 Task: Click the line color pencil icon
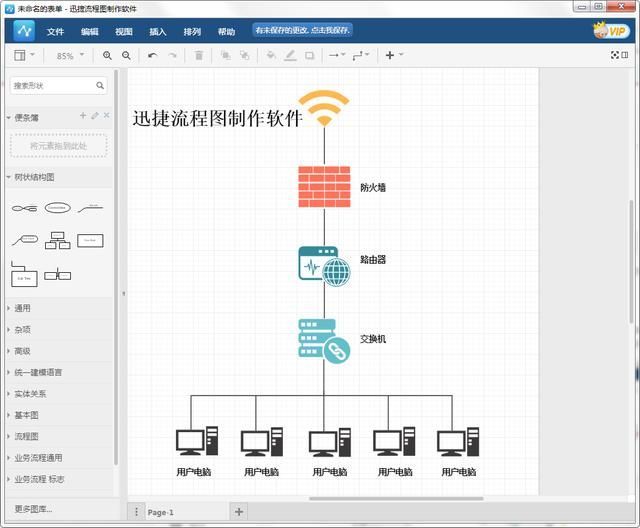(290, 55)
